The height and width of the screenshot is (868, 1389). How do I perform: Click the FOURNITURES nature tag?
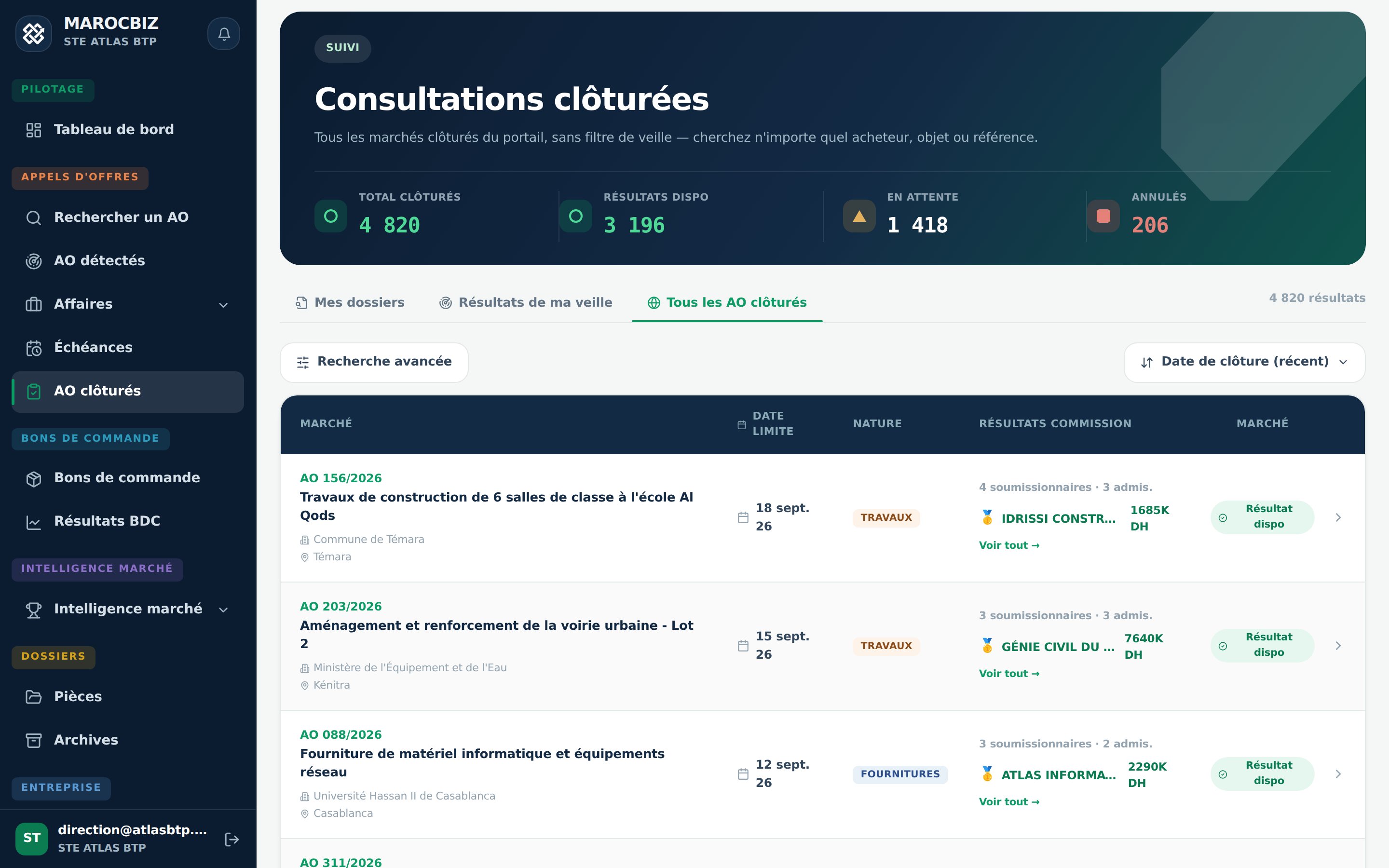[x=900, y=774]
